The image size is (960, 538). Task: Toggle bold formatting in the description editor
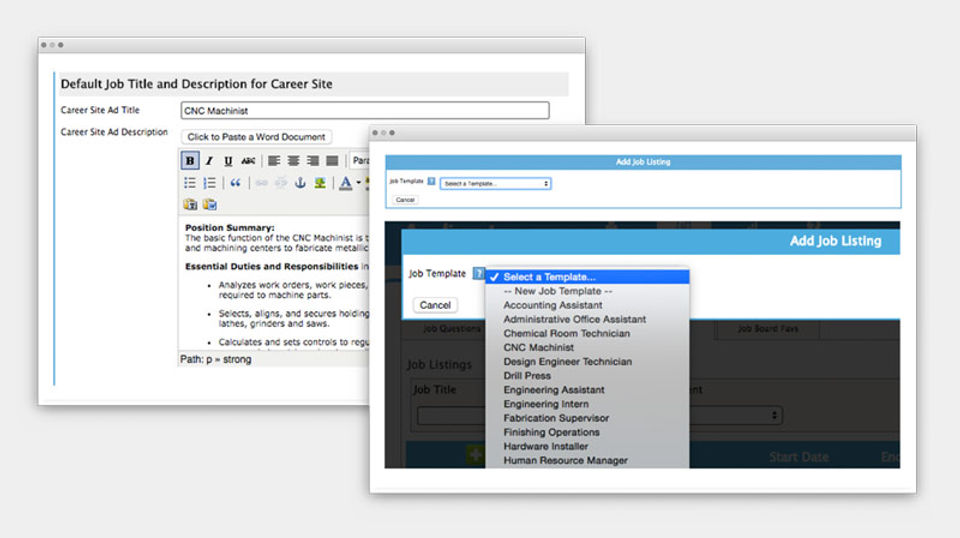[x=190, y=160]
